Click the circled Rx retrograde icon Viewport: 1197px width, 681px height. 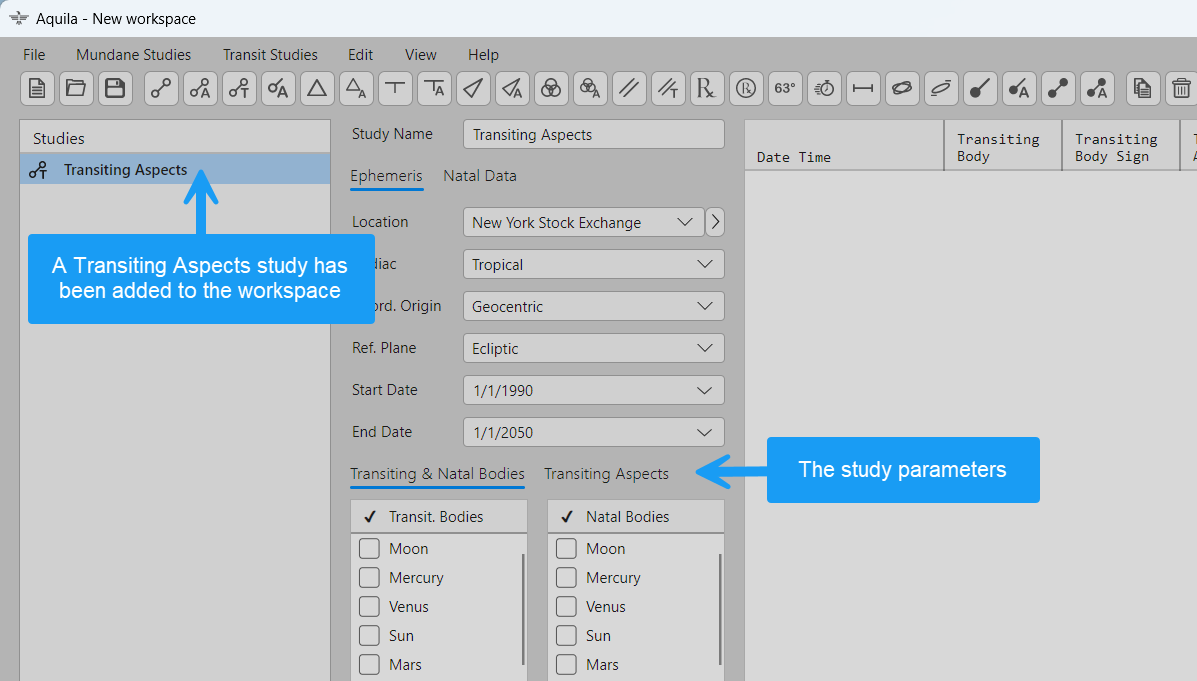tap(746, 89)
